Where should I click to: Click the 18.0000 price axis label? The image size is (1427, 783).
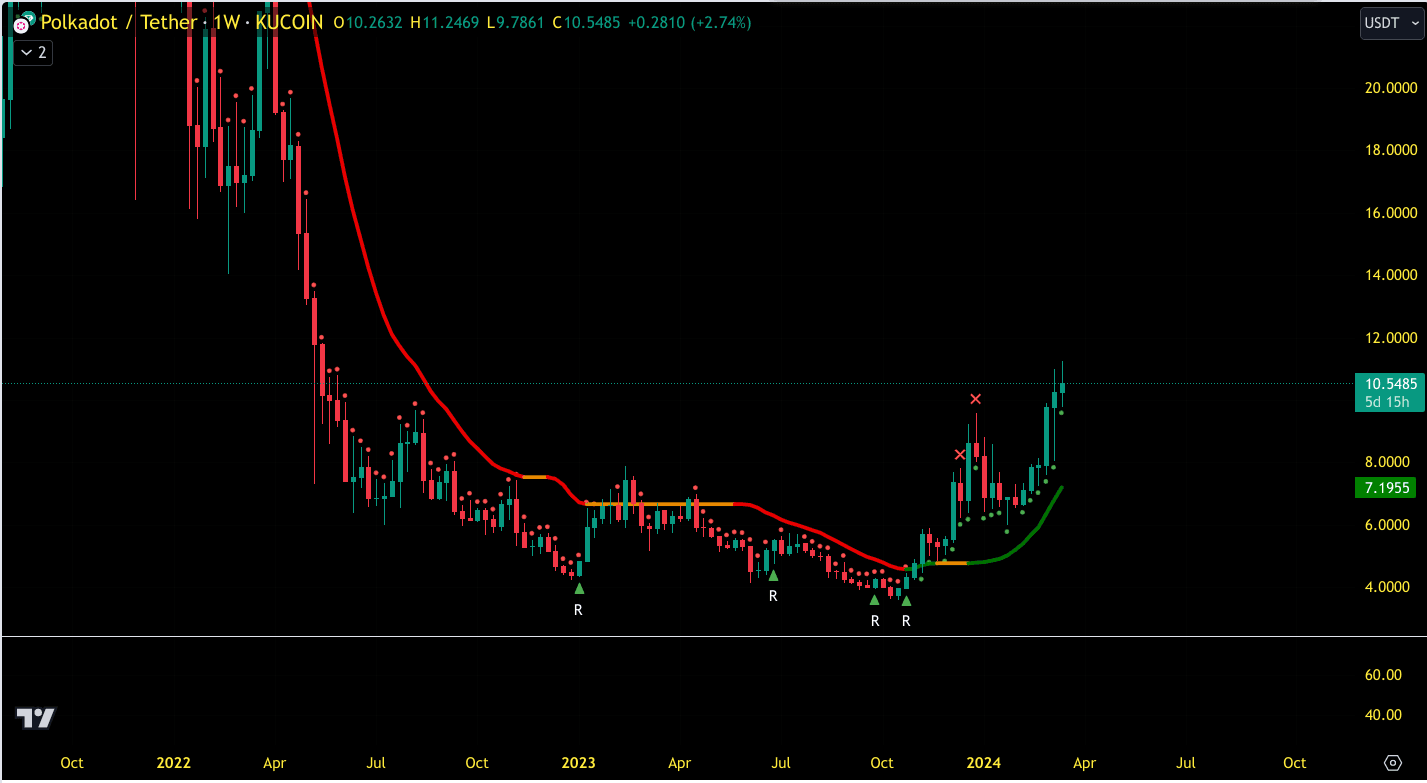(1391, 150)
